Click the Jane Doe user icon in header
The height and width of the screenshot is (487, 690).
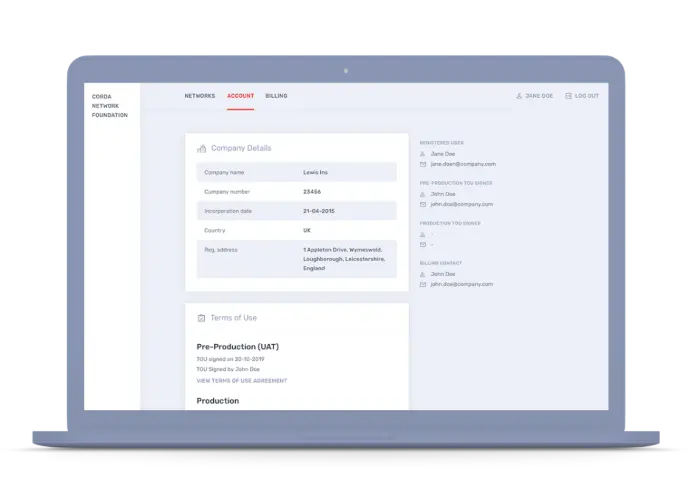(519, 96)
